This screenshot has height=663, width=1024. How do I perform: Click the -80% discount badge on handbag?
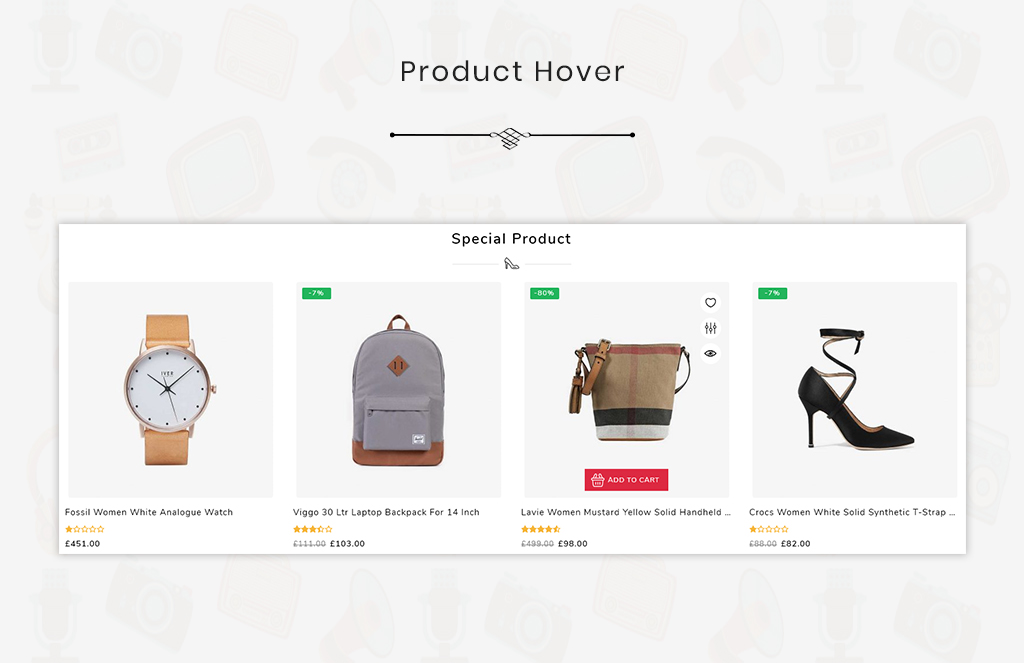coord(545,293)
